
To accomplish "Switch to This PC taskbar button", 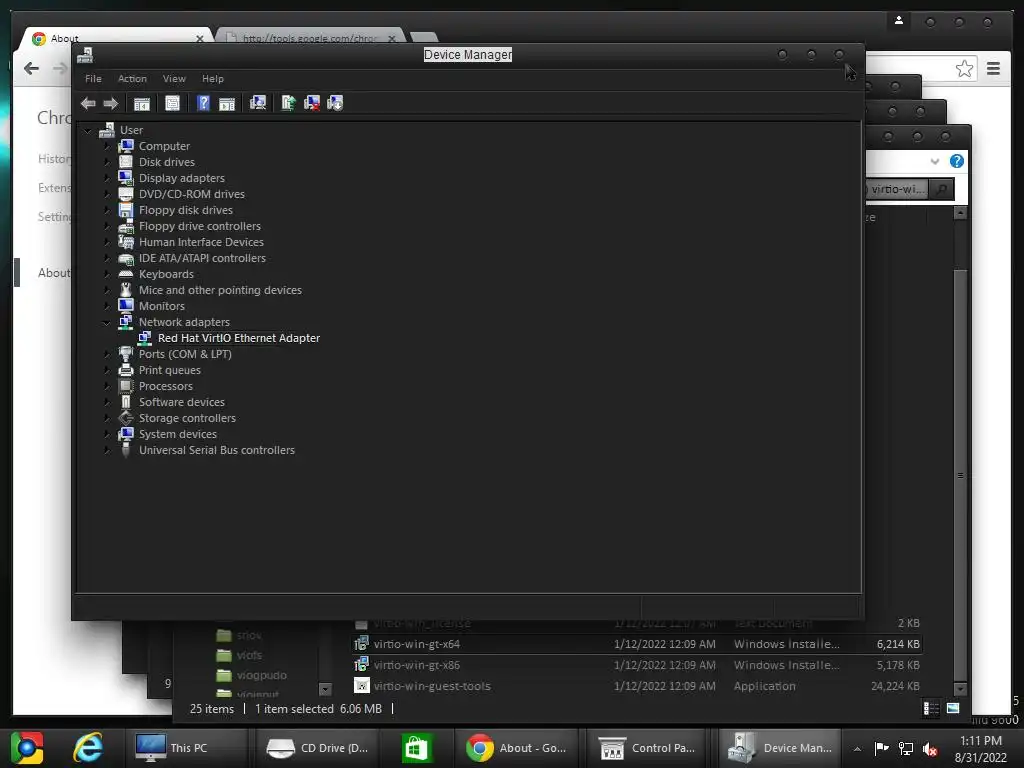I will 189,748.
